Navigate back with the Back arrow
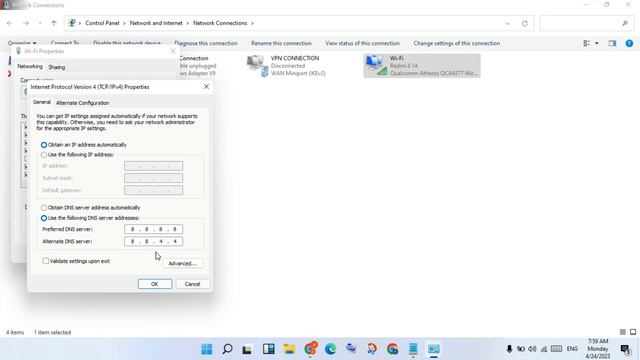640x360 pixels. click(x=9, y=23)
